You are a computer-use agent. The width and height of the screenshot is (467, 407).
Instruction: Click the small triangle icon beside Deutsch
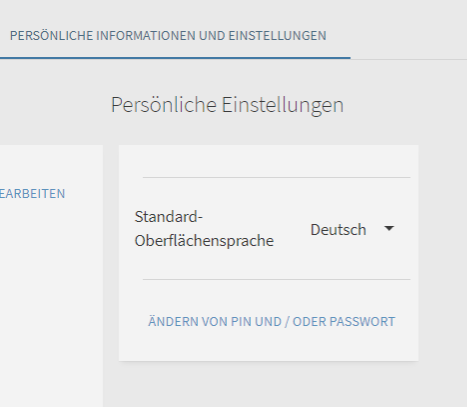tap(389, 229)
